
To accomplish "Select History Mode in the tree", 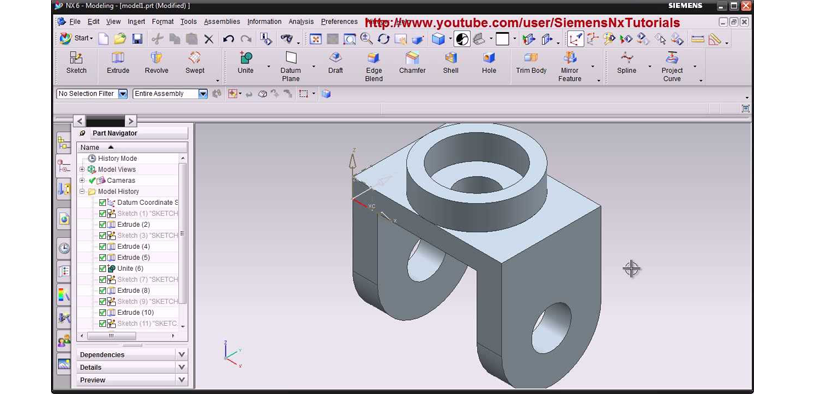I will (x=118, y=158).
